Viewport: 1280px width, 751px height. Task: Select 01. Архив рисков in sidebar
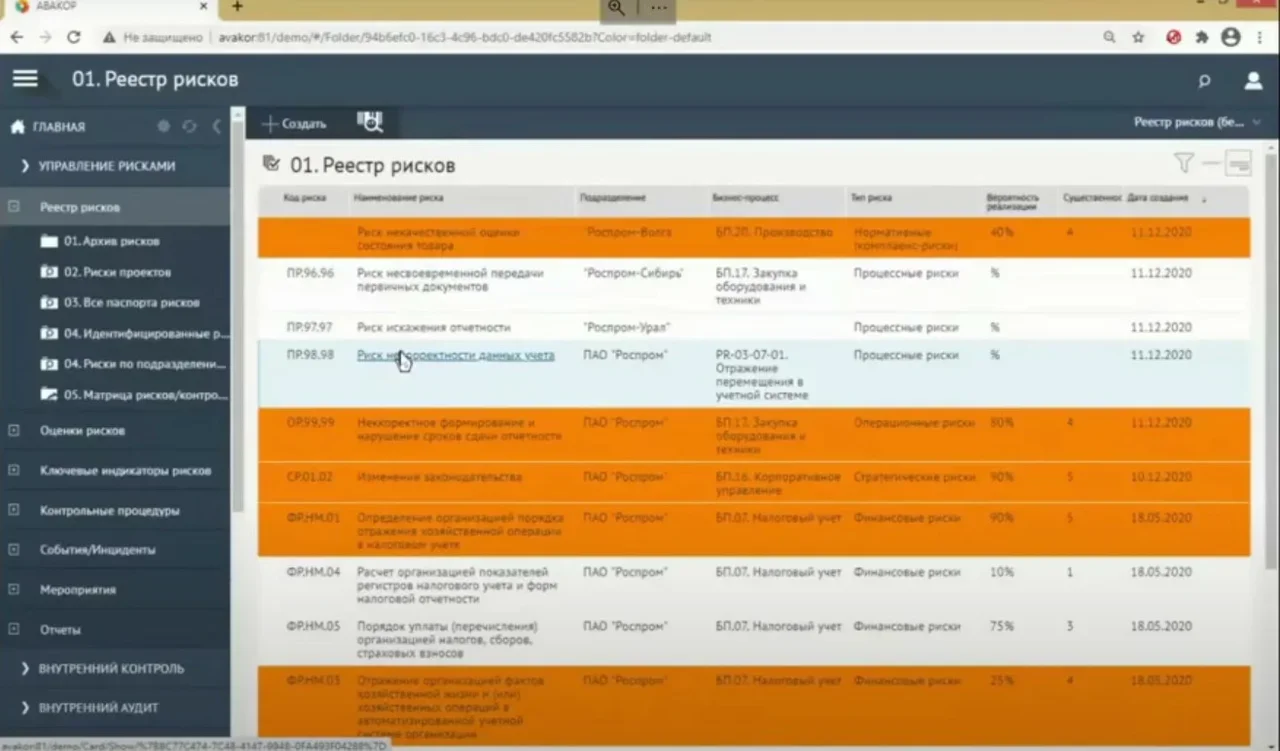[x=111, y=241]
